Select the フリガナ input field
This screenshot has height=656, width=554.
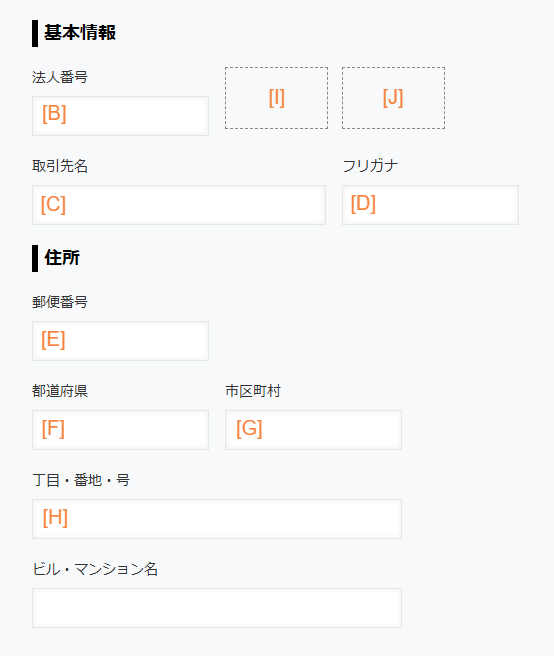[430, 205]
